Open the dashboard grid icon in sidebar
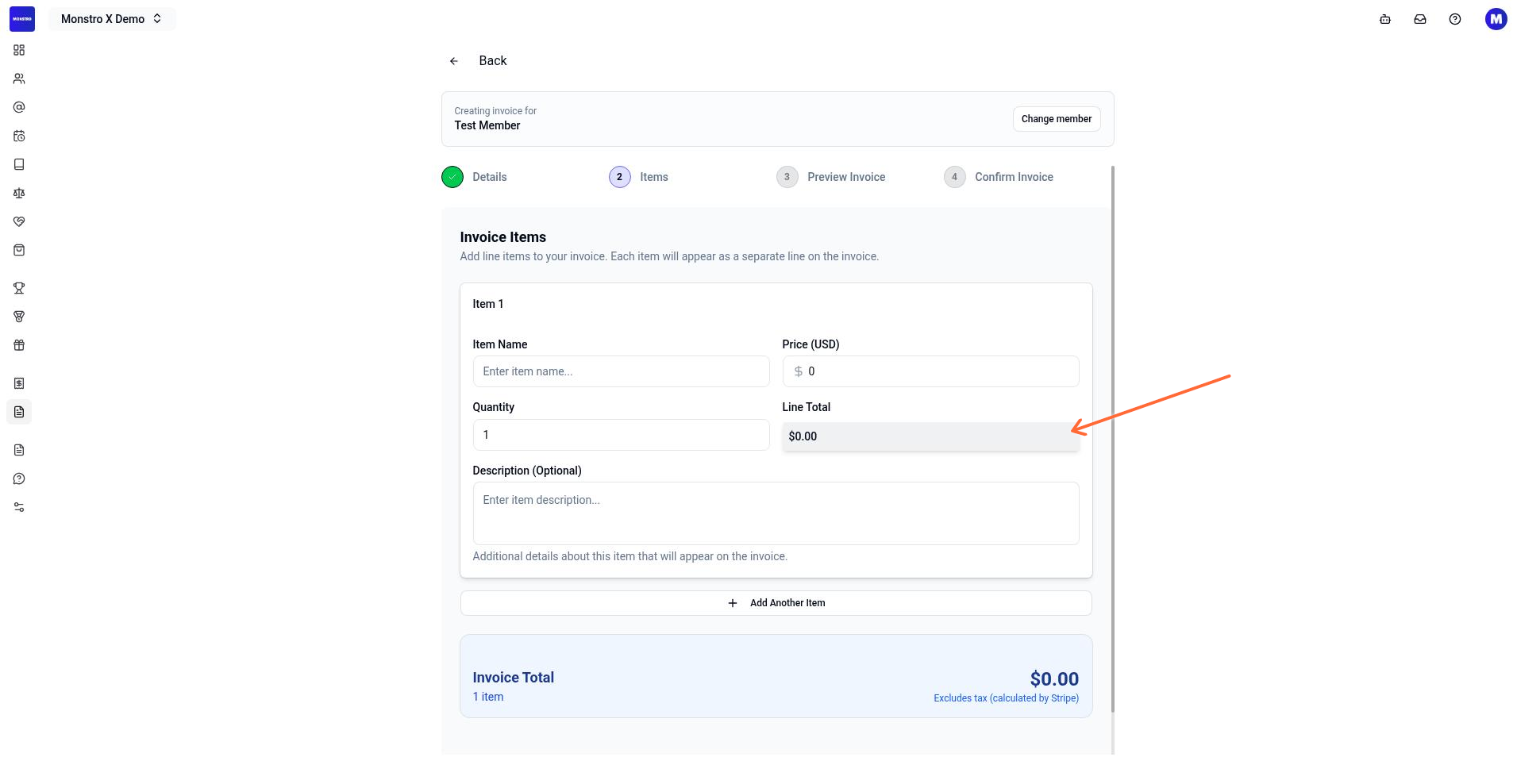1517x784 pixels. (19, 50)
